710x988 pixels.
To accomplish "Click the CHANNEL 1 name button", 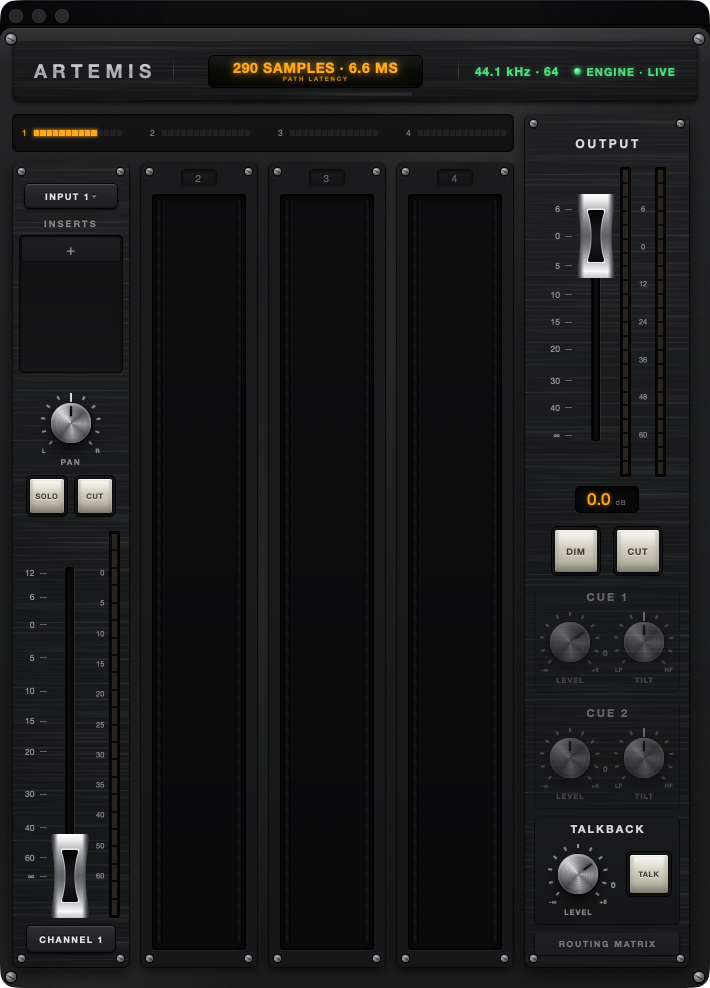I will point(71,939).
